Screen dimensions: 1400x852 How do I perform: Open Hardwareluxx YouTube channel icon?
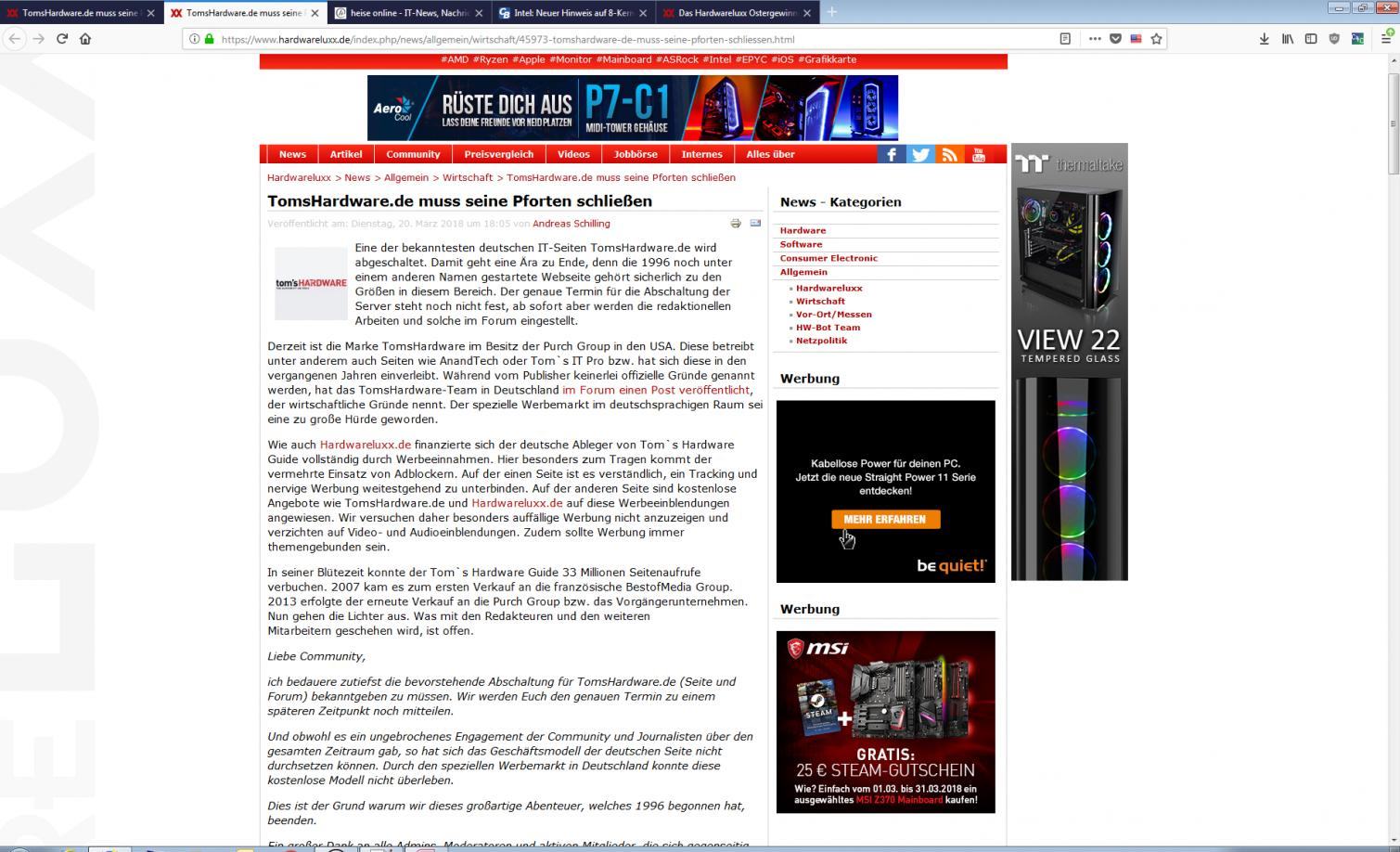pos(978,154)
